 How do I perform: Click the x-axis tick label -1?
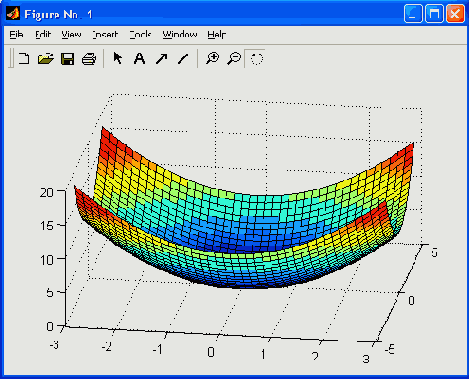tap(157, 350)
